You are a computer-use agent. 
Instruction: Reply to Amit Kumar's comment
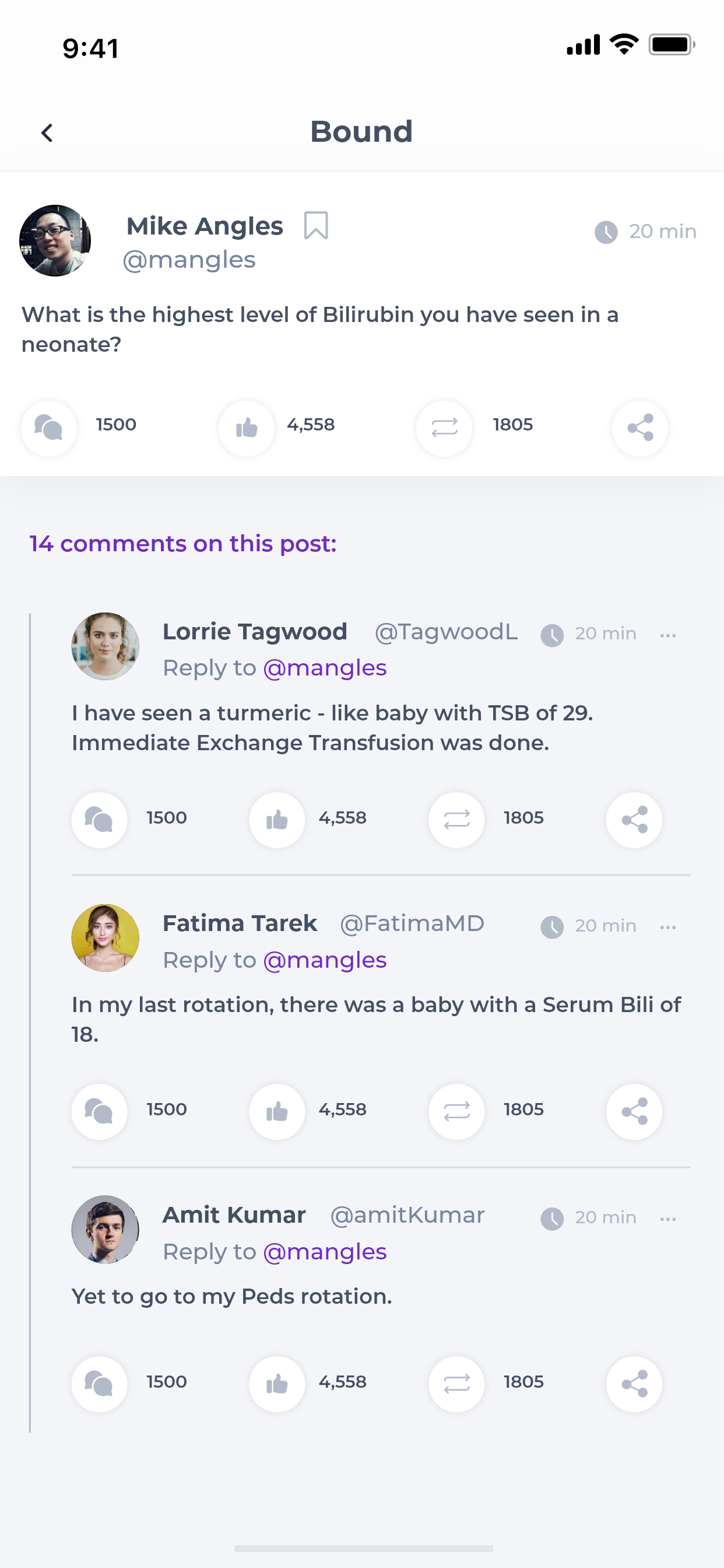point(100,1384)
